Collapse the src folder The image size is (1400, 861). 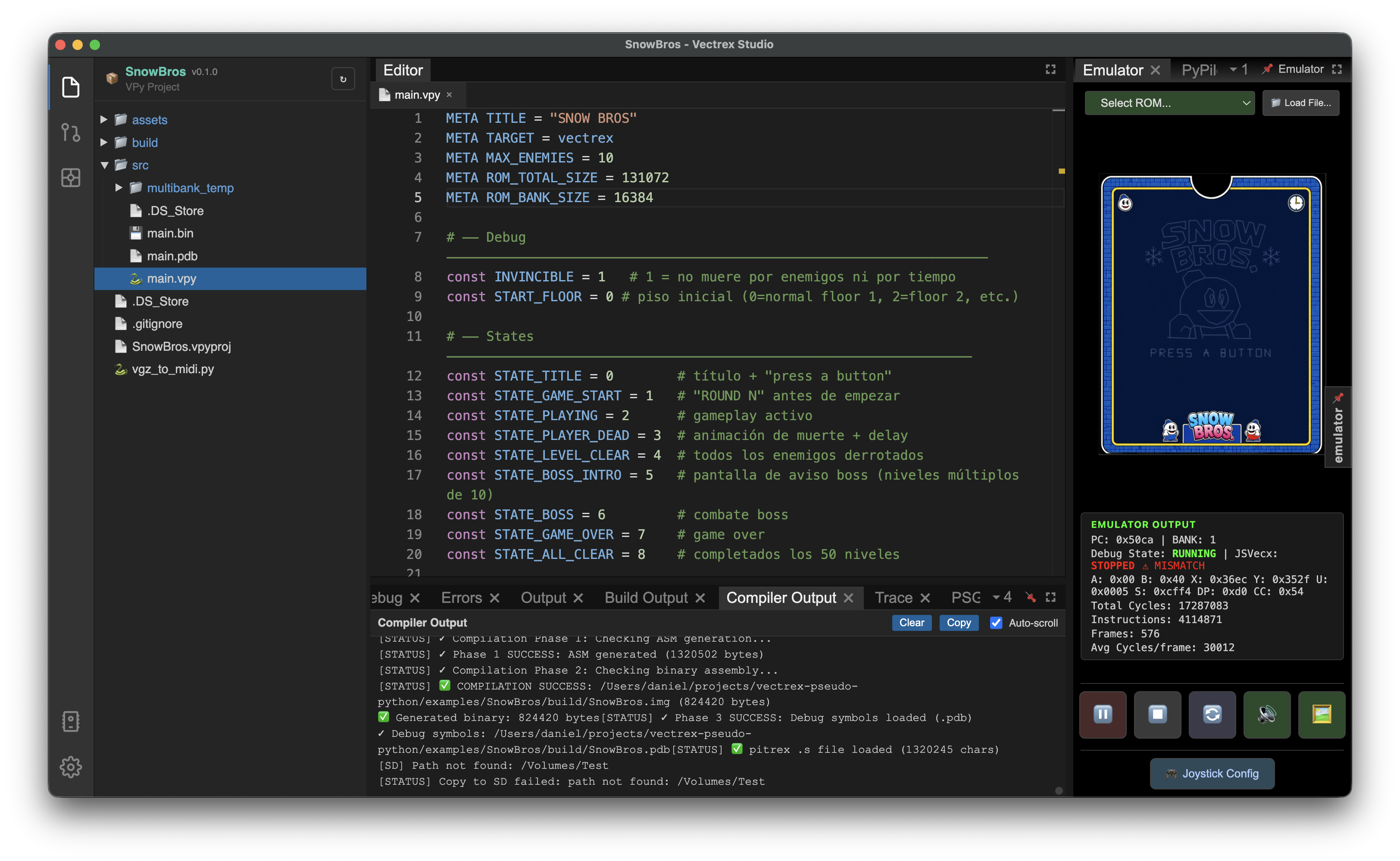click(x=104, y=165)
